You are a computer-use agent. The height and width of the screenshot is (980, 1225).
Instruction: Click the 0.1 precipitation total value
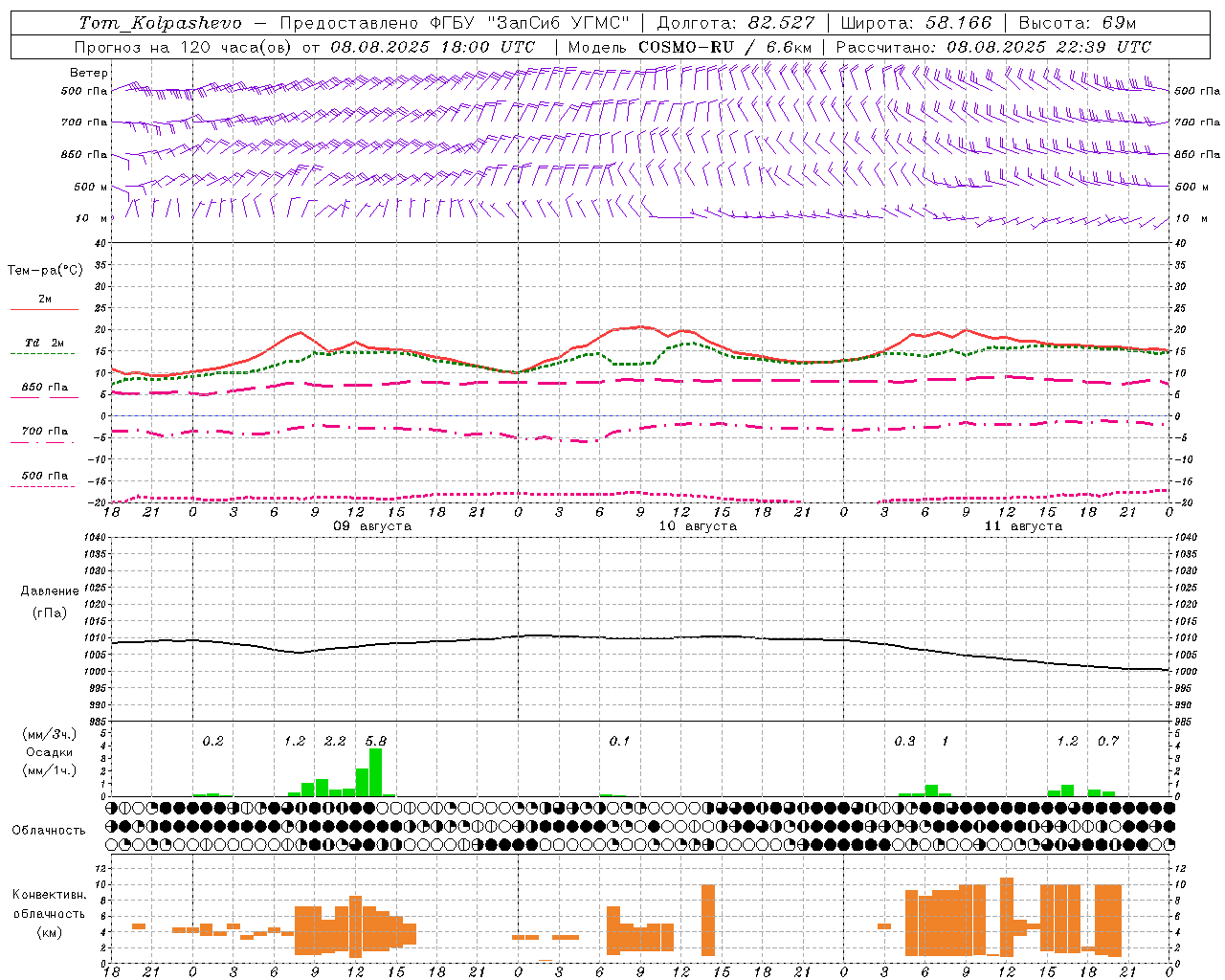619,741
